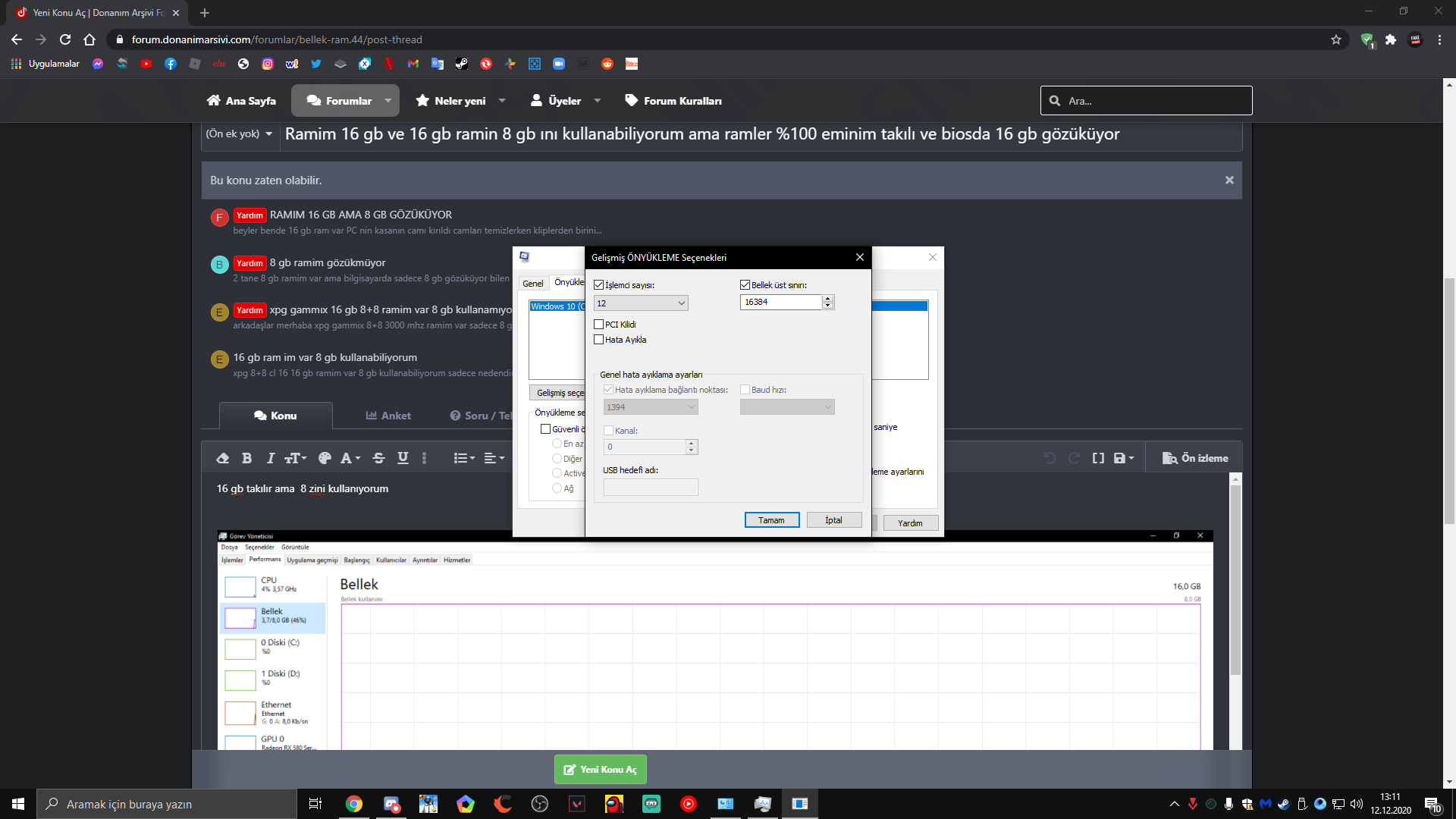Open the Netflix bookmark icon
This screenshot has width=1456, height=819.
[x=389, y=64]
